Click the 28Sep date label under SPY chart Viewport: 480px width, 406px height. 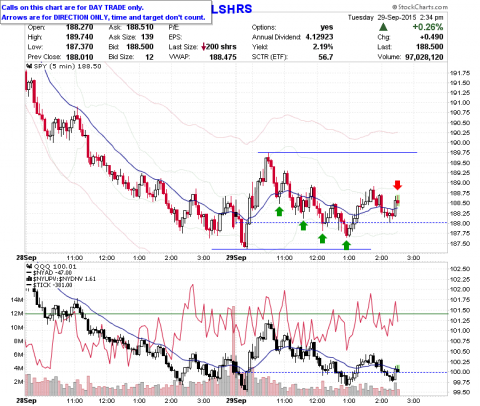[x=26, y=258]
